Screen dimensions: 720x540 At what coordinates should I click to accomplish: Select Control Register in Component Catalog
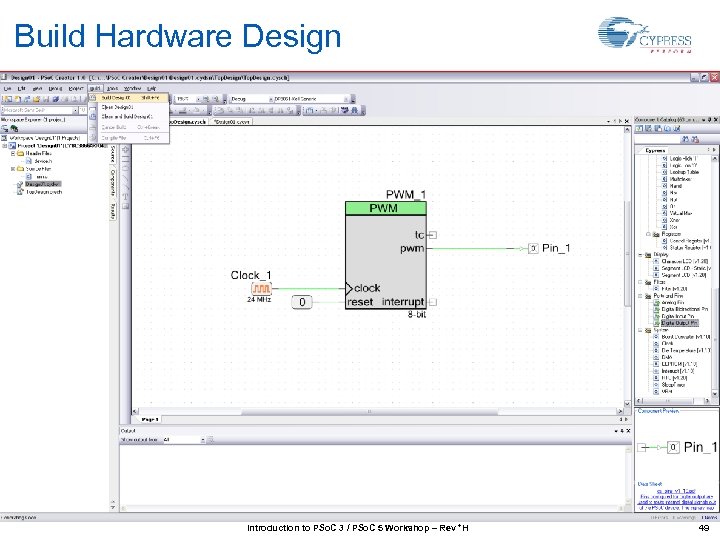[x=690, y=241]
